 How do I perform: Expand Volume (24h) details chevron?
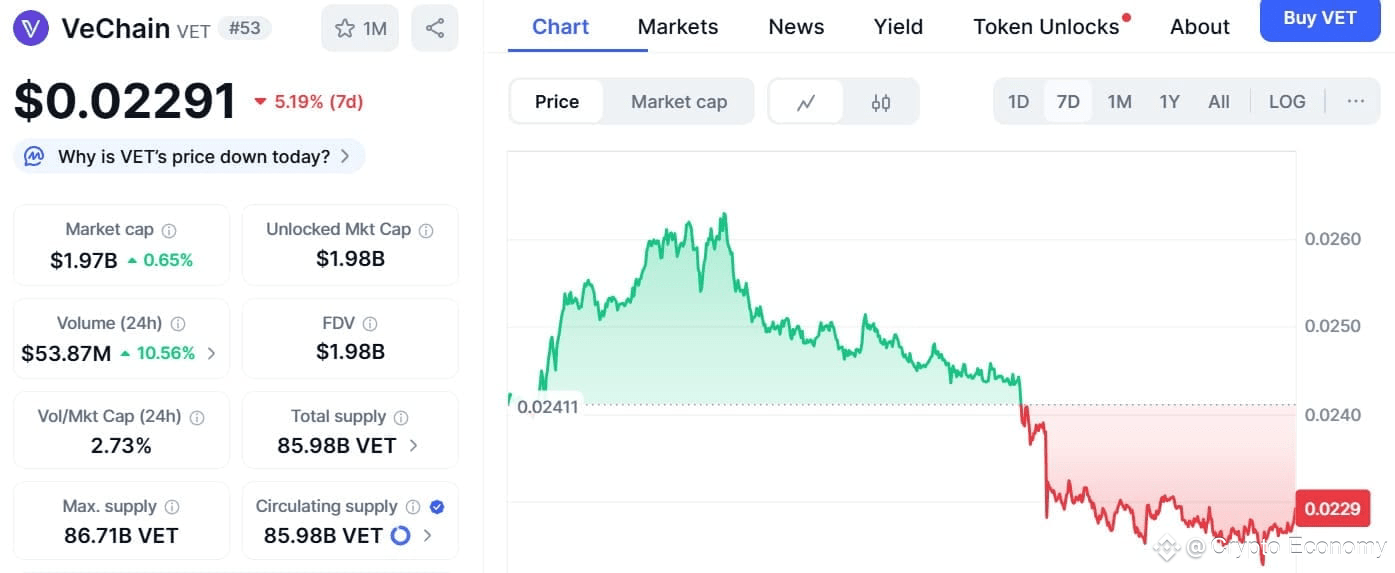coord(211,353)
